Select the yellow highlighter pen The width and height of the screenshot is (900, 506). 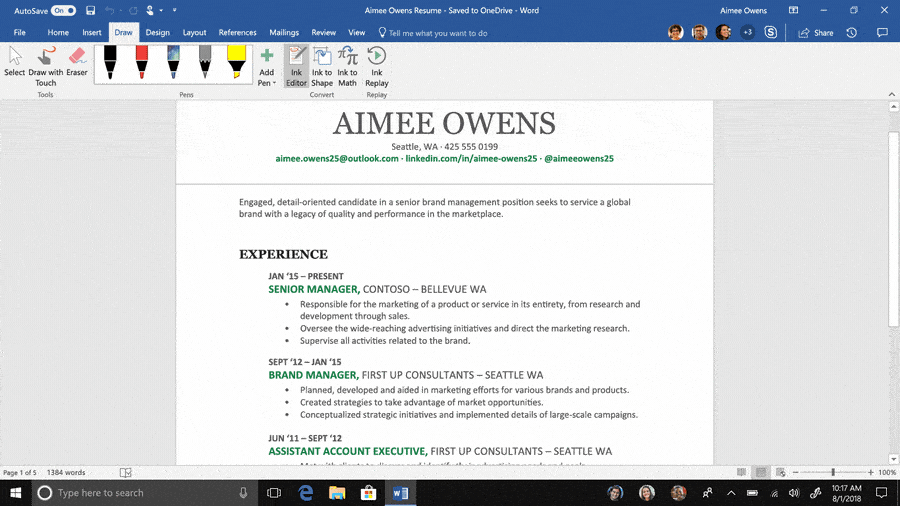(237, 62)
